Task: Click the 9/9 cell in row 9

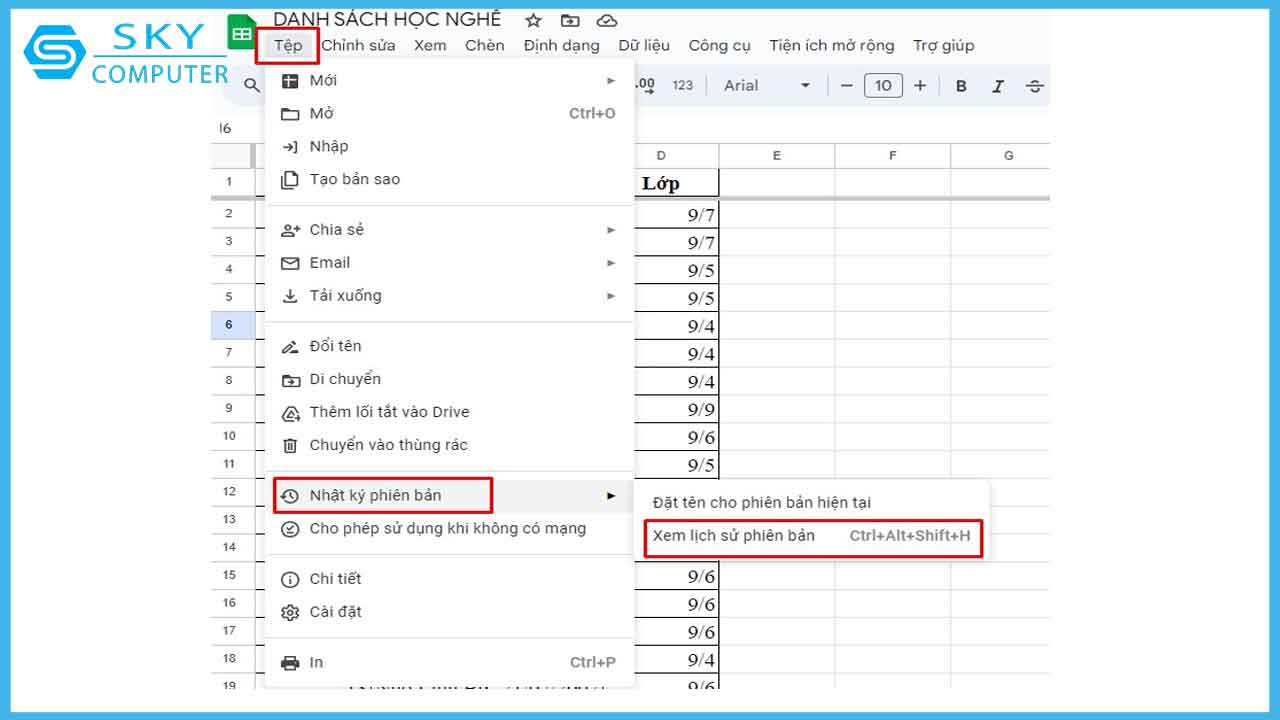Action: [676, 409]
